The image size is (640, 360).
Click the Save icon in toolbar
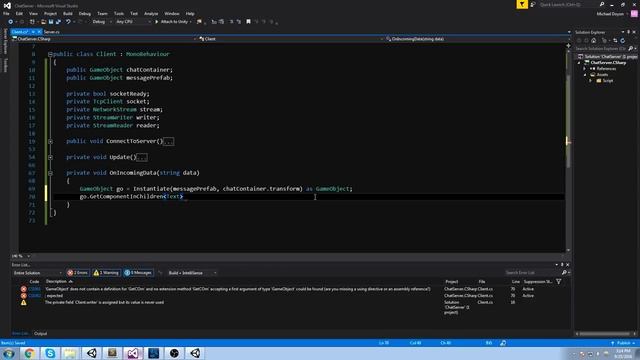click(x=51, y=22)
